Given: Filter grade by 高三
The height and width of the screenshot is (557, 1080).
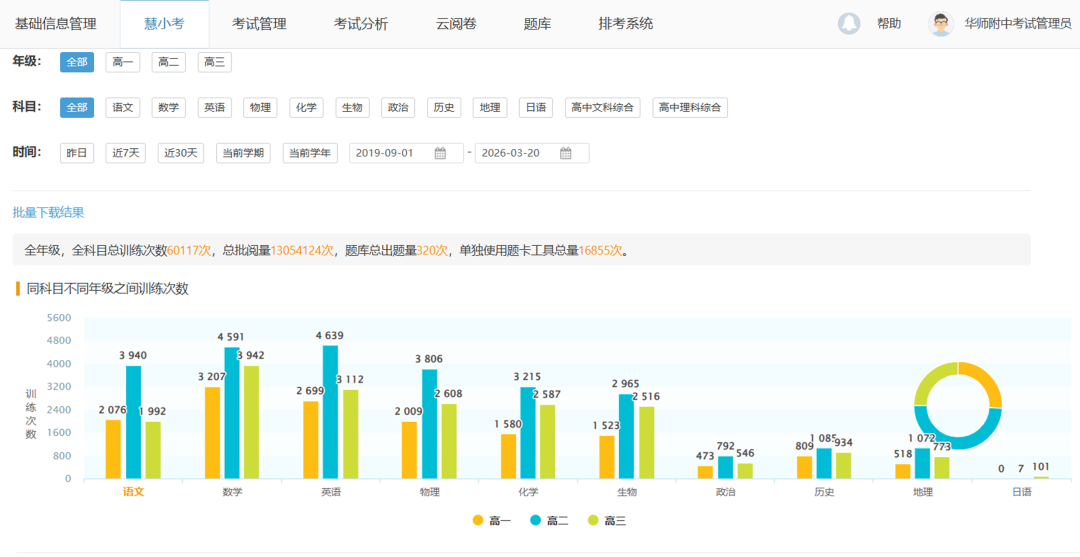Looking at the screenshot, I should coord(215,62).
